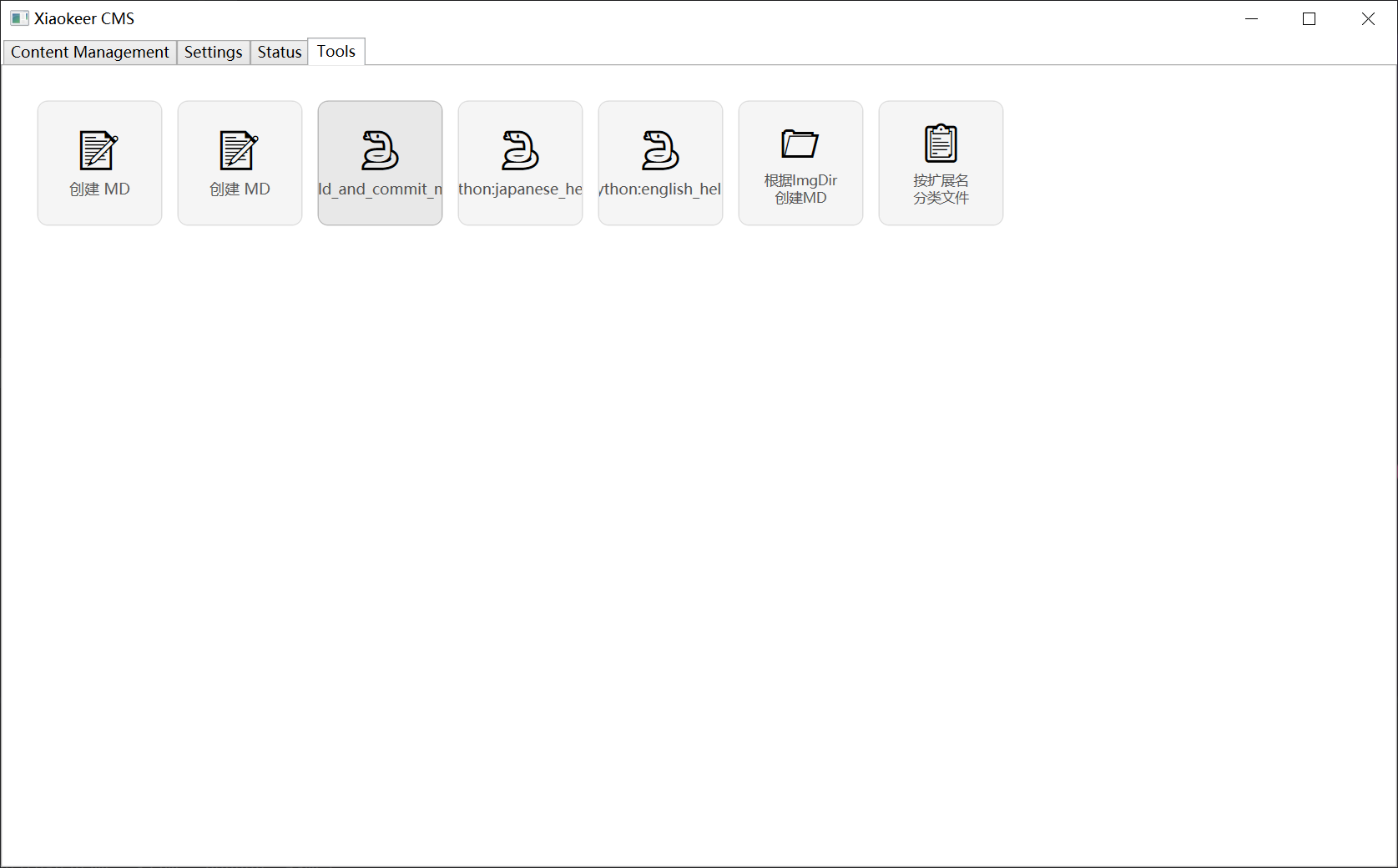1398x868 pixels.
Task: Launch the japanese_he Python snake icon
Action: (520, 150)
